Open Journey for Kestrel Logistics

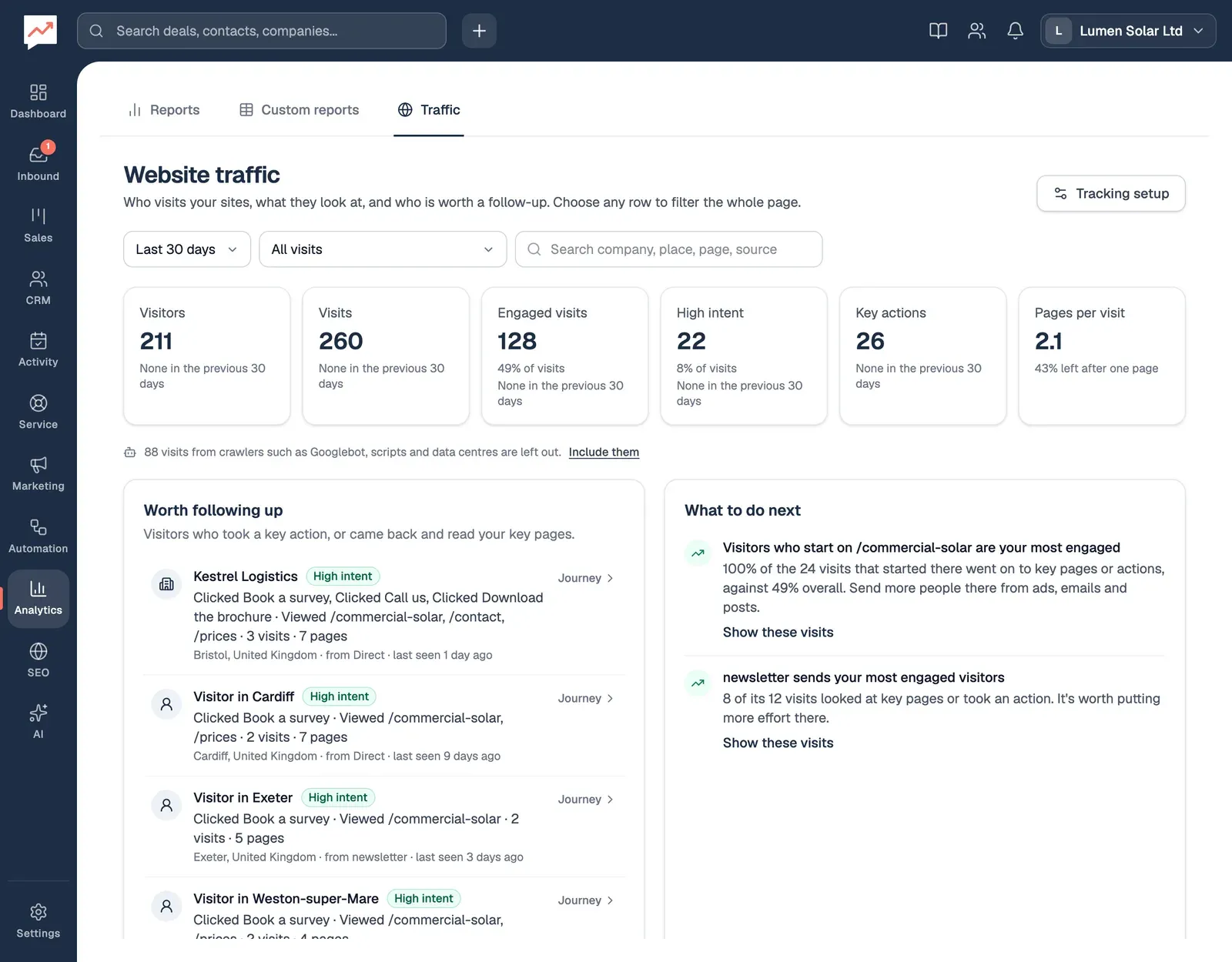pyautogui.click(x=586, y=578)
